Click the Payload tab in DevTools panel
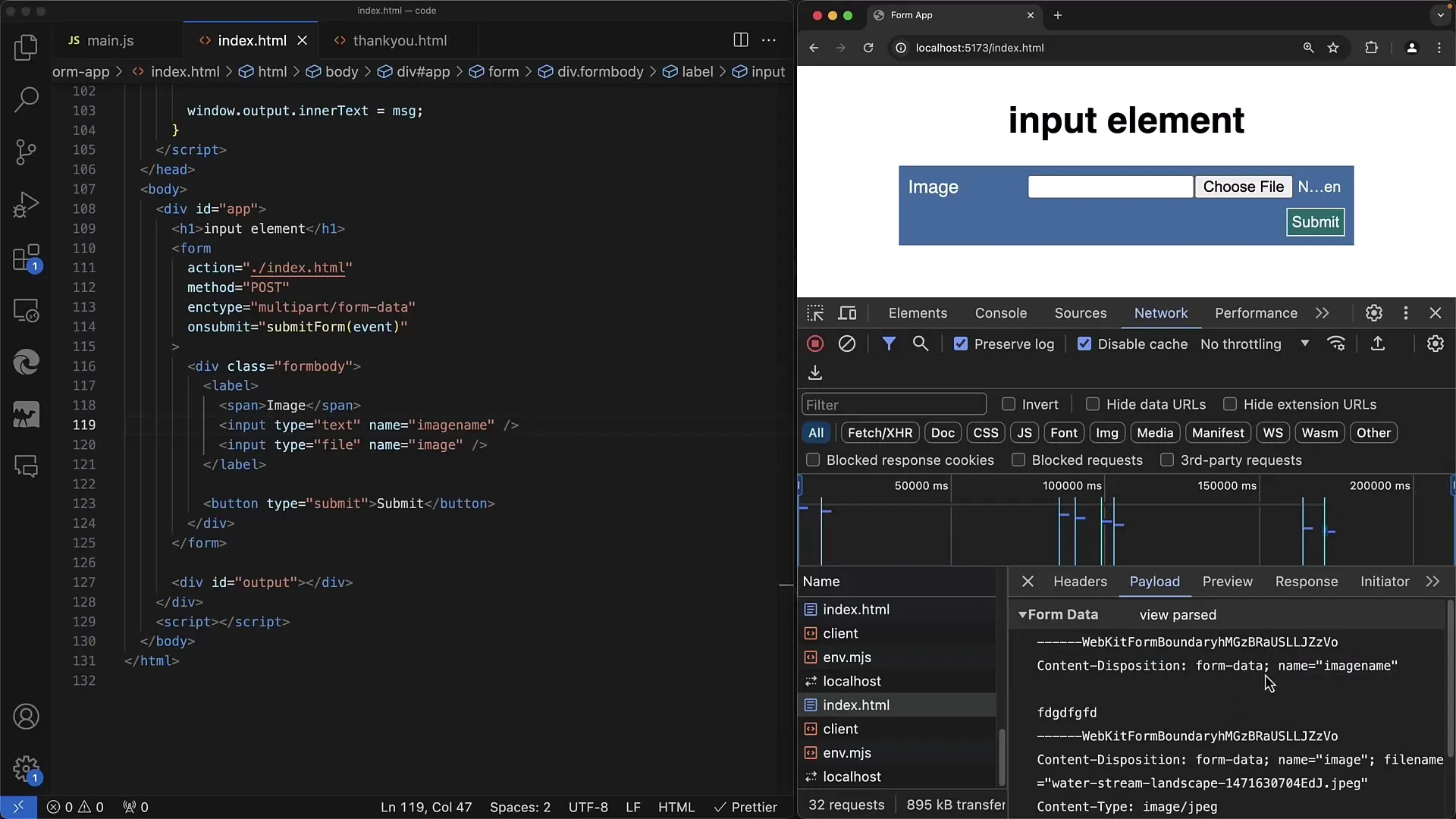 coord(1155,581)
